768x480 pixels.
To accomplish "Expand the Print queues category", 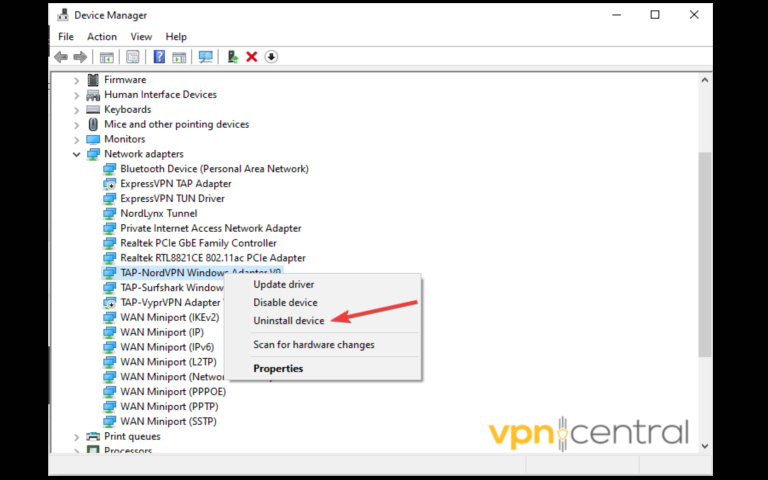I will [77, 437].
